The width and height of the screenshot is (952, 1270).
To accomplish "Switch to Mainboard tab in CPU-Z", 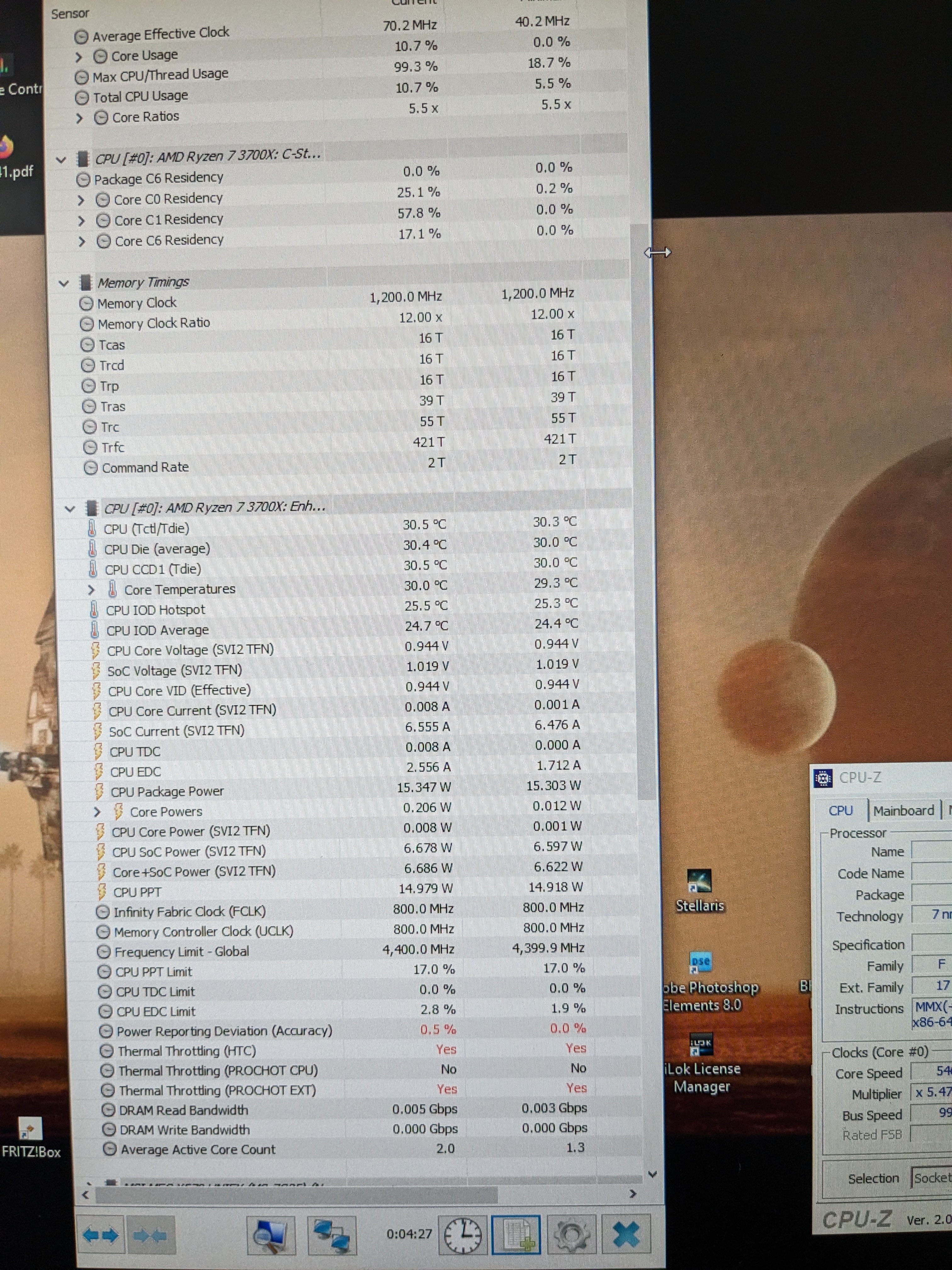I will click(903, 810).
